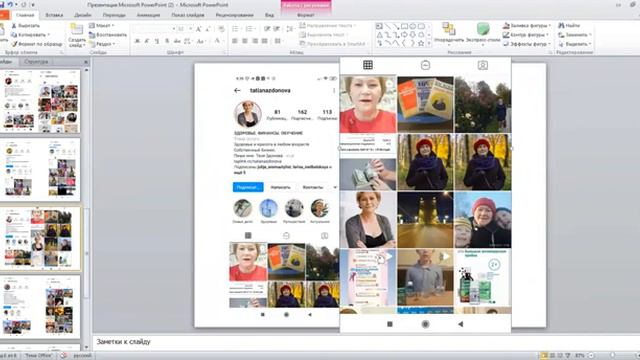Click the Format Painter (Формат по образцу) brush

coord(14,44)
